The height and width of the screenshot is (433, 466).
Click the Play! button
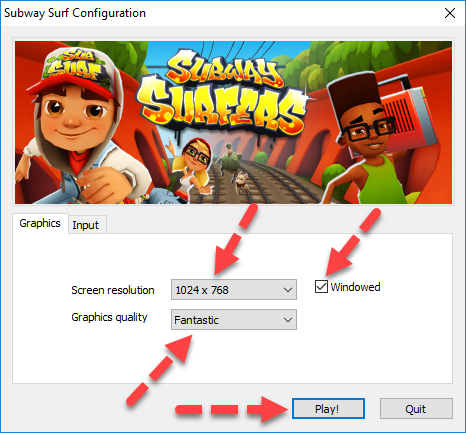point(328,408)
